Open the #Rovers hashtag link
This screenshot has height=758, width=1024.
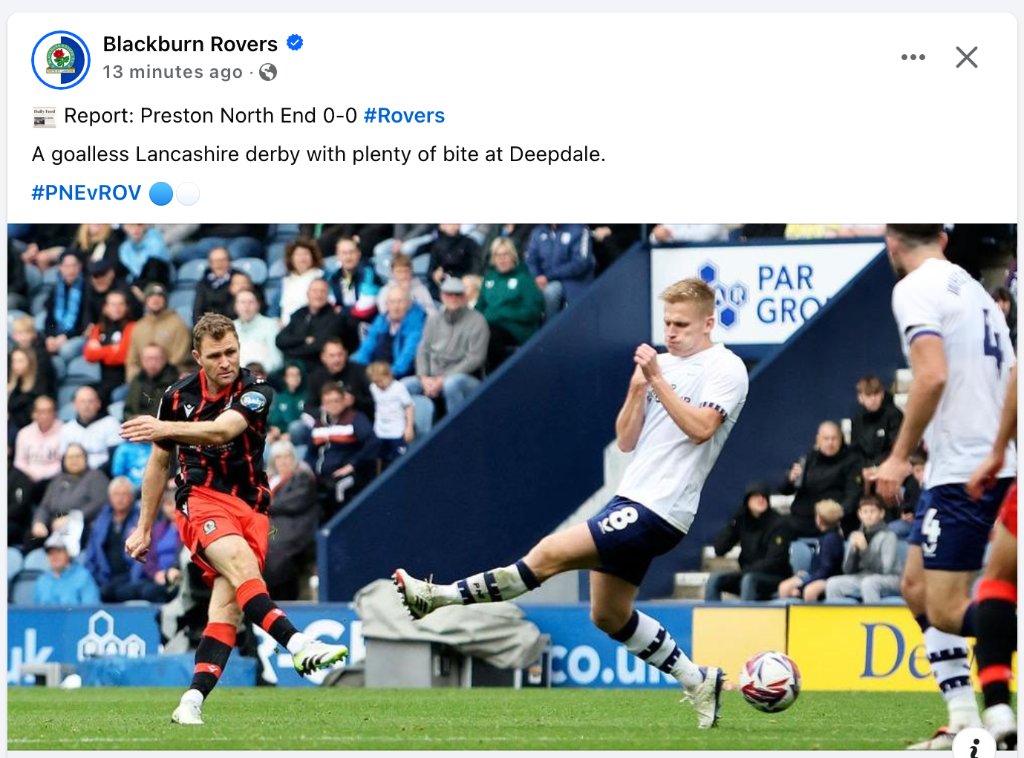404,116
